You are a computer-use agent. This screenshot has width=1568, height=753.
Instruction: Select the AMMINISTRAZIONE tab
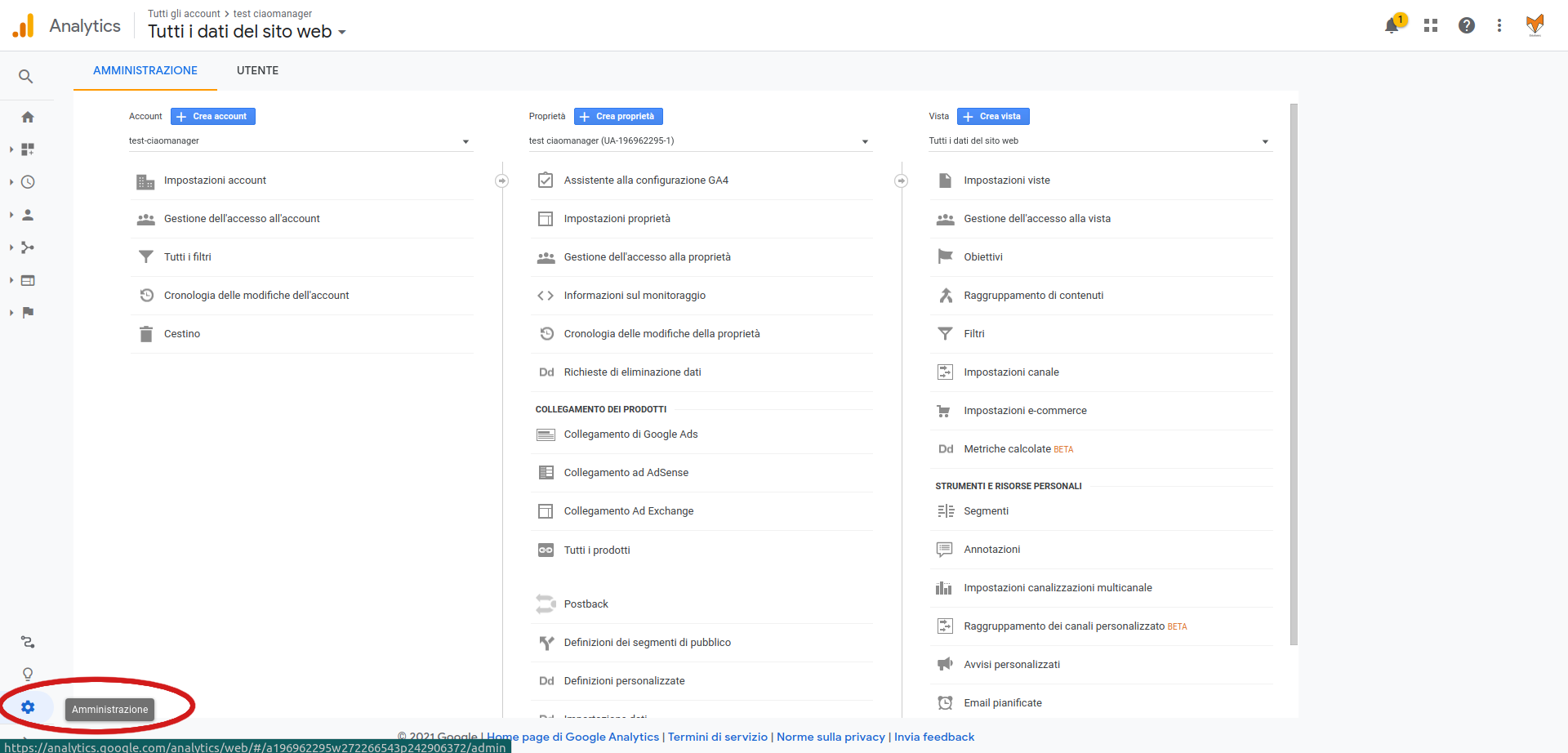[145, 71]
